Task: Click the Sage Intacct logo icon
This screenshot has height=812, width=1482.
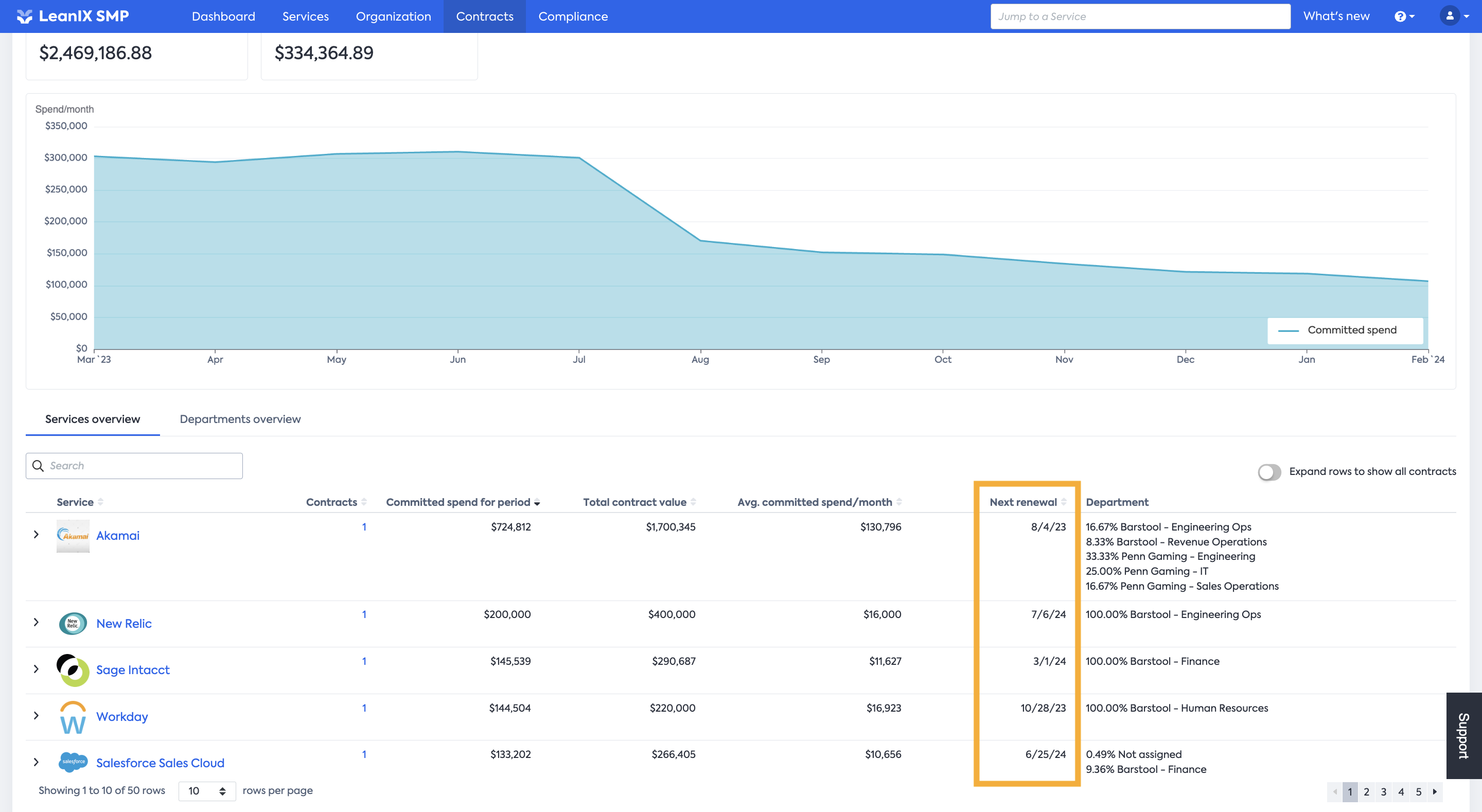Action: tap(73, 670)
